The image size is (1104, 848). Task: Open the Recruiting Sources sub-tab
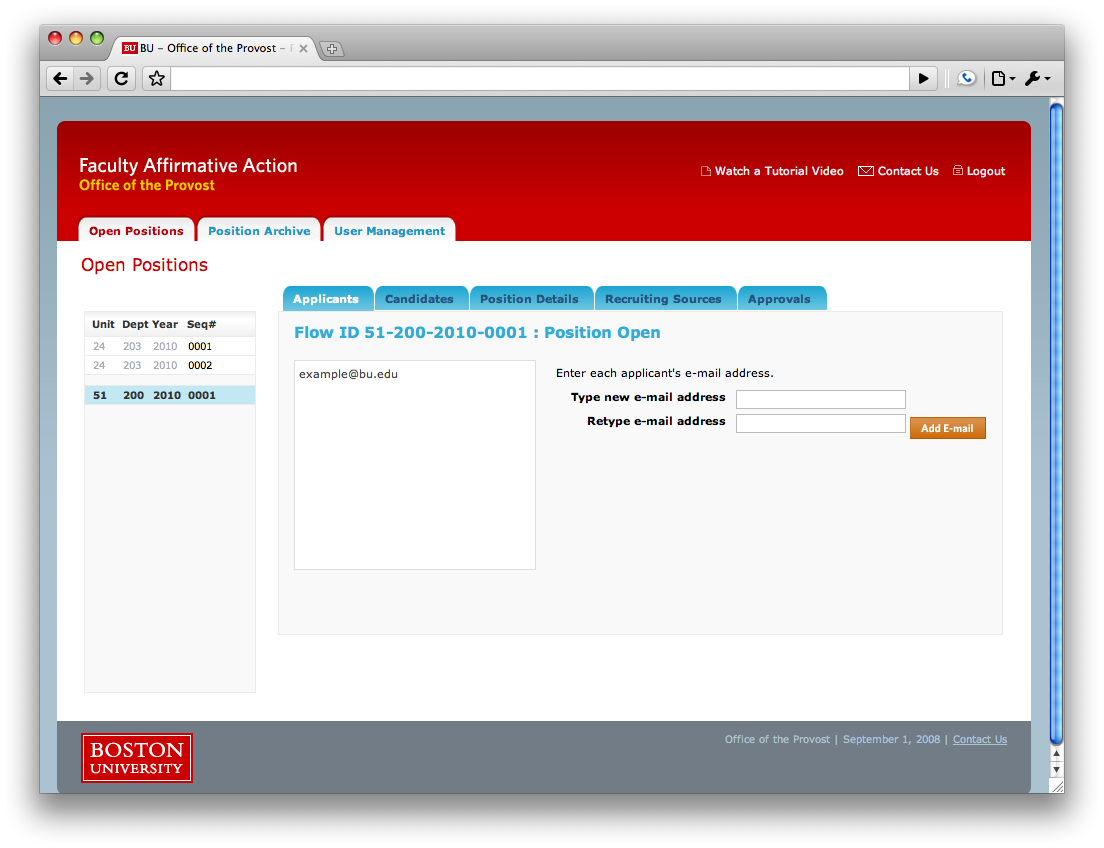pos(663,299)
